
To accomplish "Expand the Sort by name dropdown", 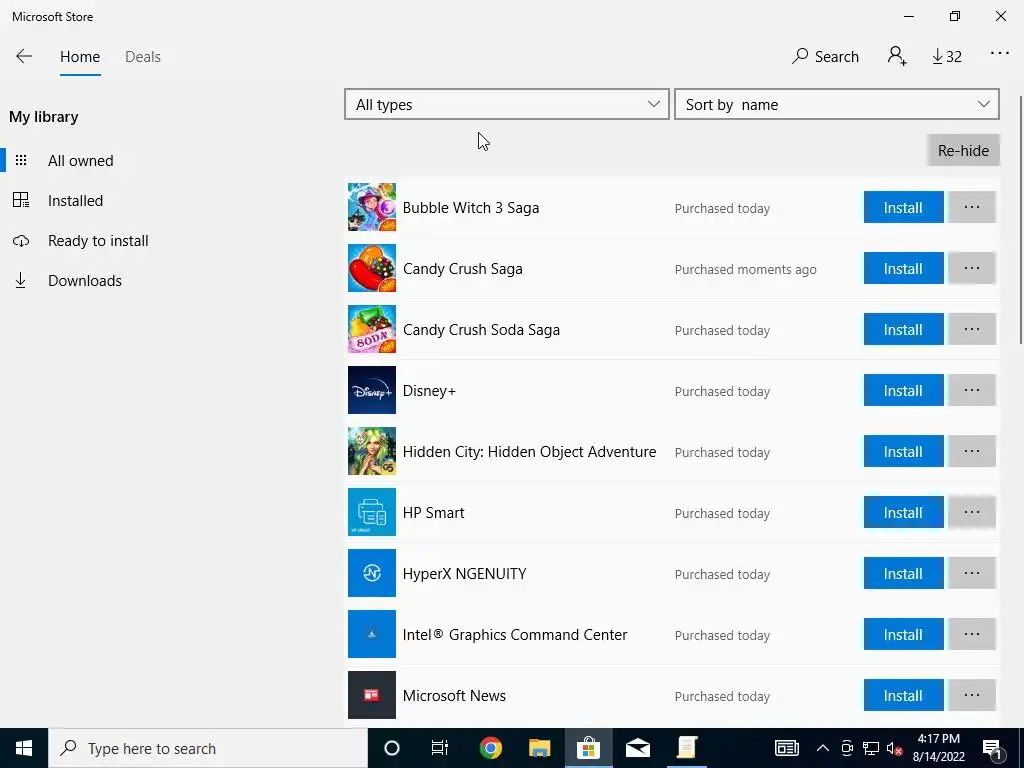I will pyautogui.click(x=837, y=104).
